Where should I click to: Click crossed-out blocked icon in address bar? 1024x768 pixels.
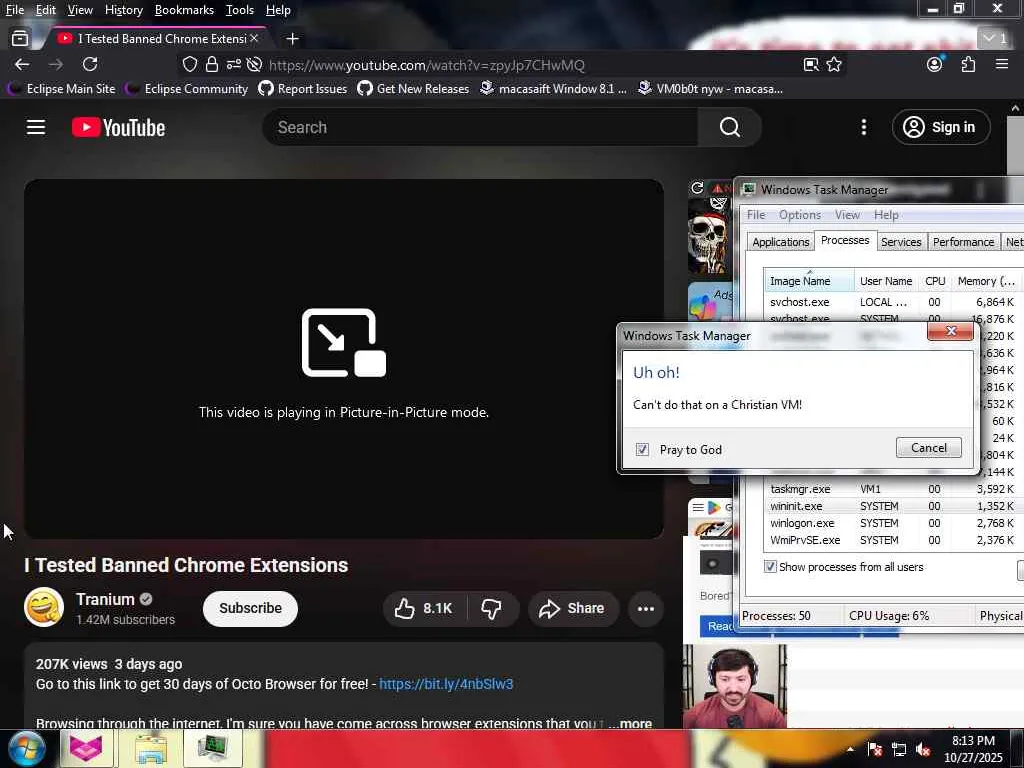255,64
